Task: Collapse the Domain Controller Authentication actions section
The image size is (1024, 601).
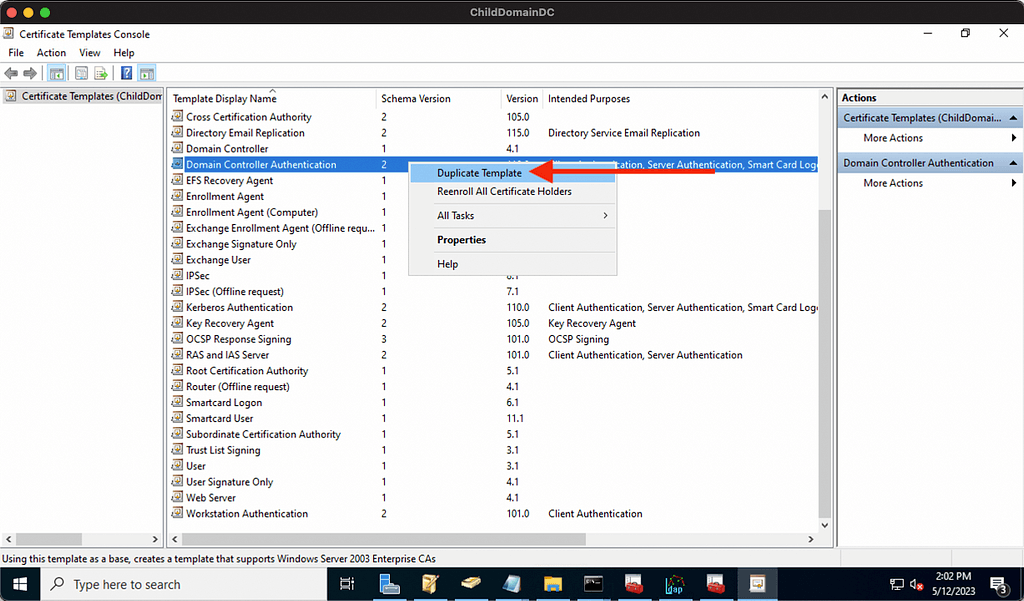Action: point(1014,163)
